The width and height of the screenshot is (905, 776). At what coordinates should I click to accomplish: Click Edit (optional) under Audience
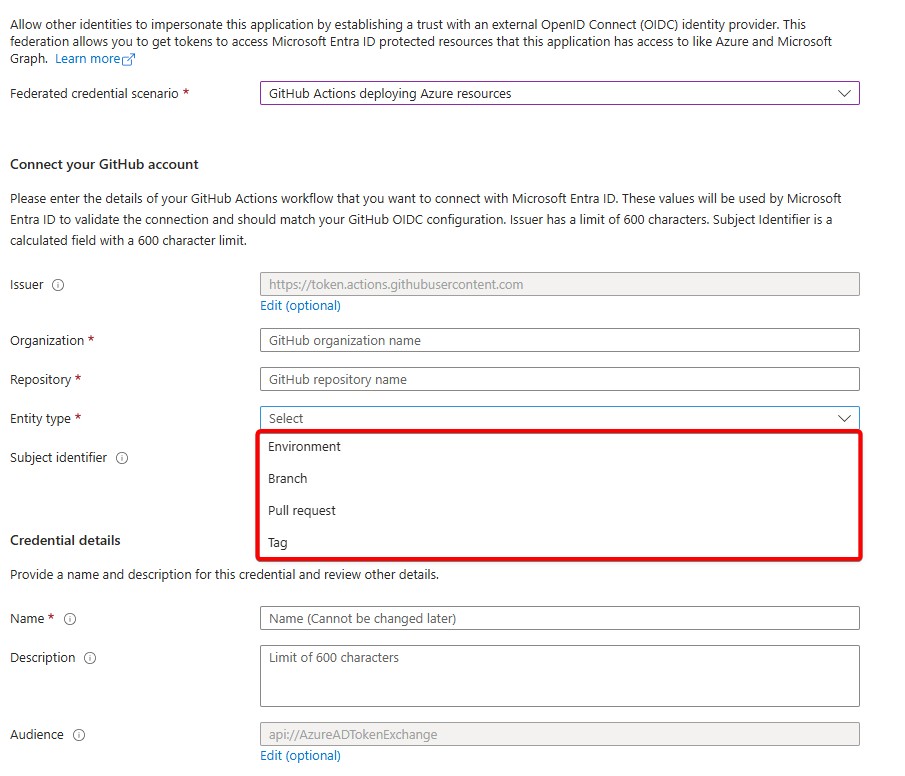300,756
